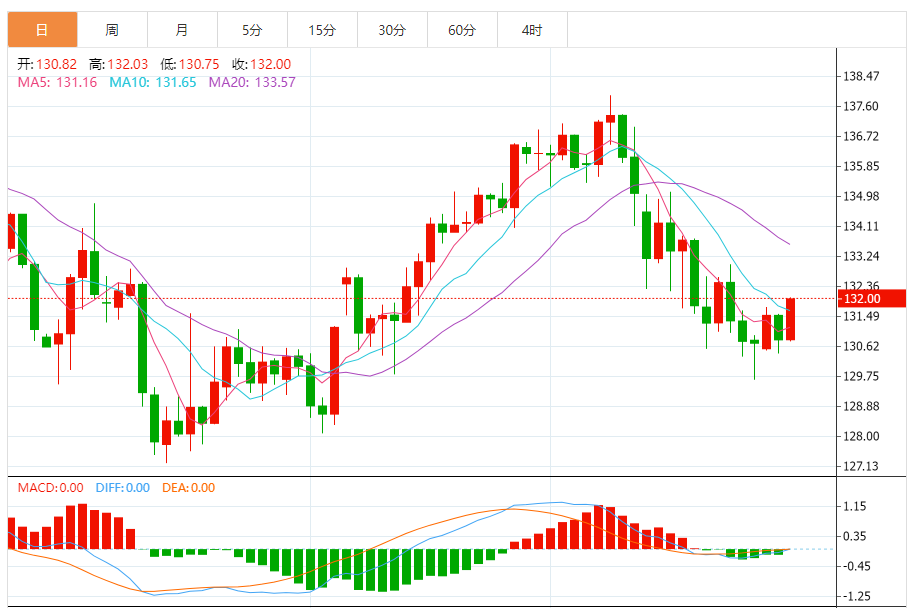
Task: Switch to the 月 monthly tab
Action: point(182,30)
